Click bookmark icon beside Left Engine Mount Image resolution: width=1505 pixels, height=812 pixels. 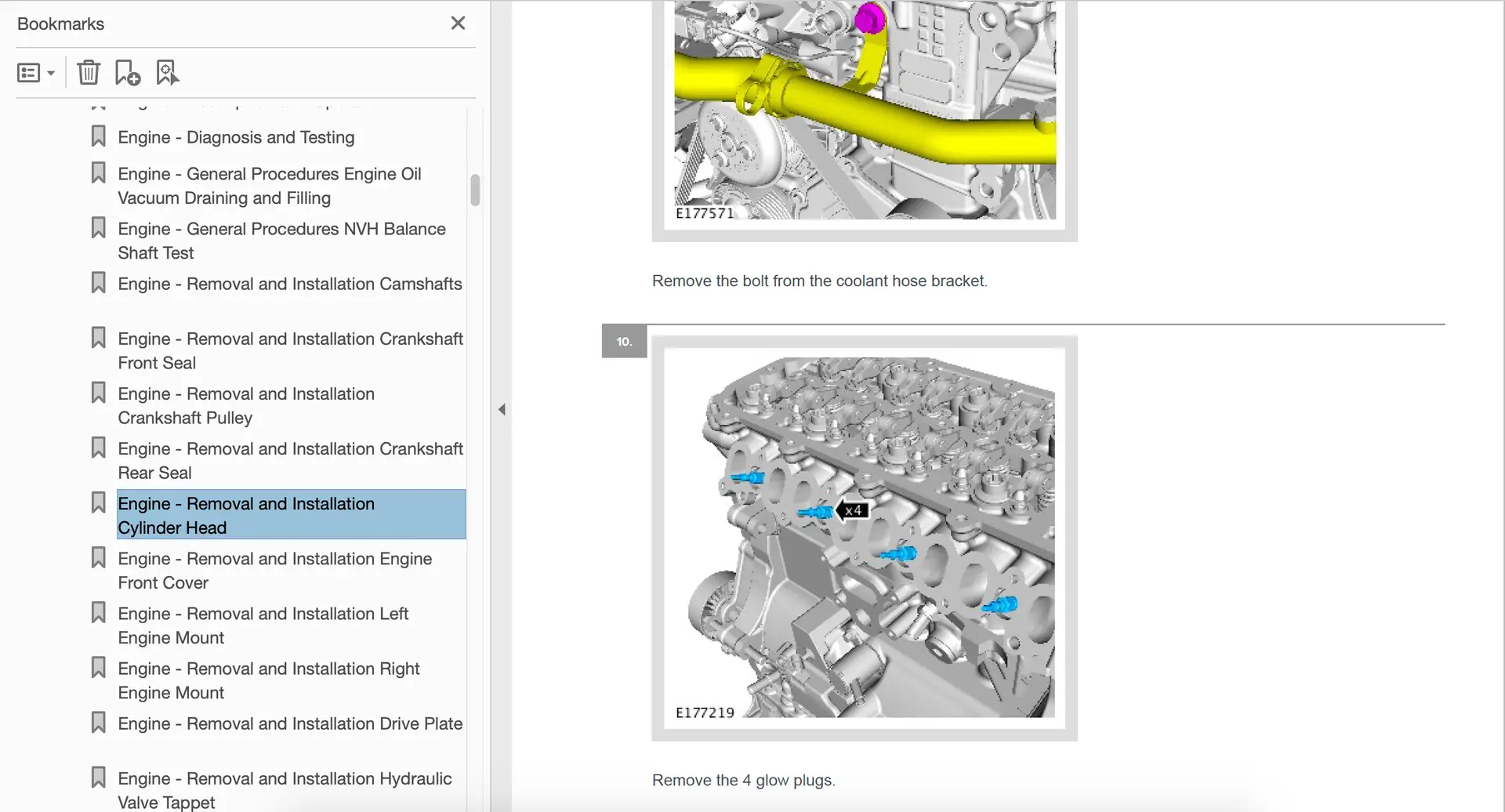click(98, 613)
